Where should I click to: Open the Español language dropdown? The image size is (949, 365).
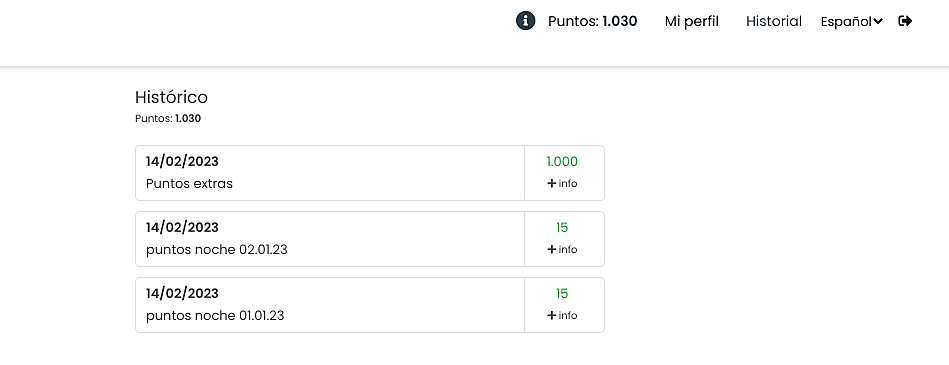click(x=852, y=22)
